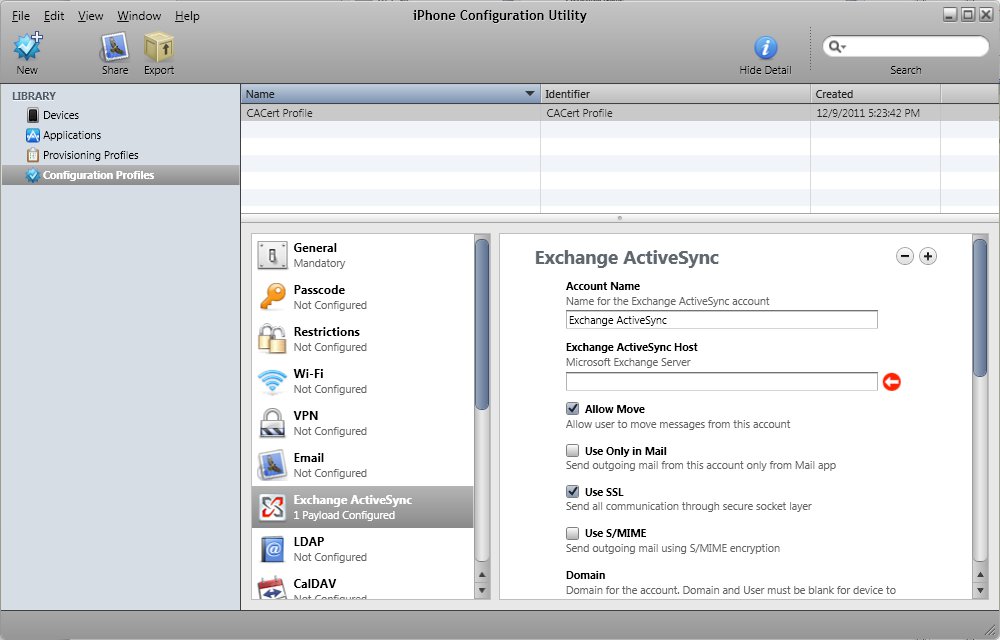Enable the Use Only in Mail checkbox
Screen dimensions: 1000x640
573,451
